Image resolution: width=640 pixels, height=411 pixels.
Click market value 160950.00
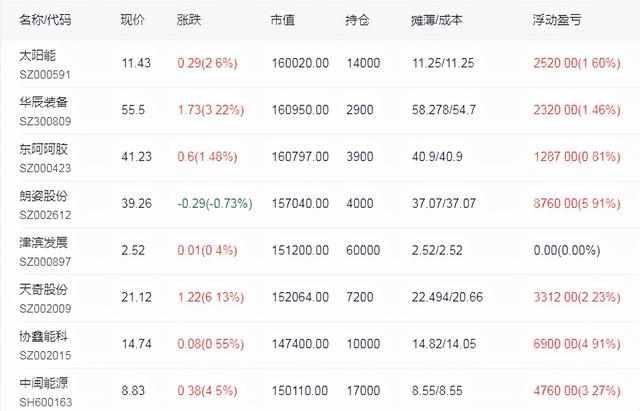tap(300, 110)
